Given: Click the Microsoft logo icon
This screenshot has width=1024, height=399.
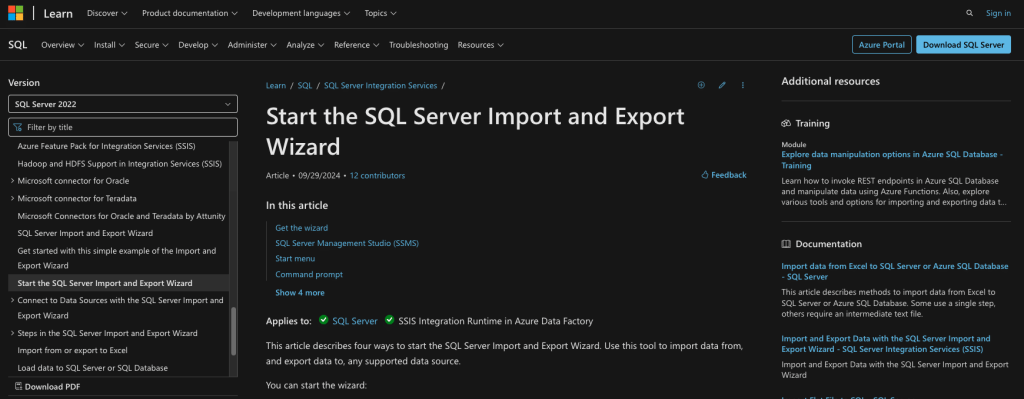Looking at the screenshot, I should pos(15,13).
